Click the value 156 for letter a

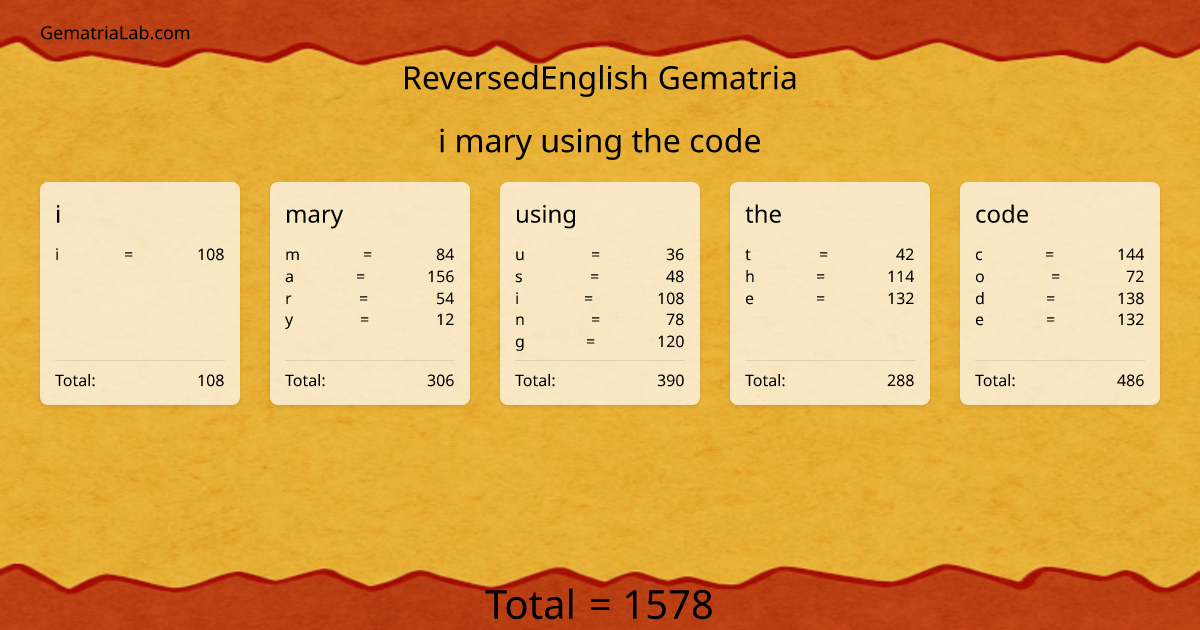pos(441,276)
